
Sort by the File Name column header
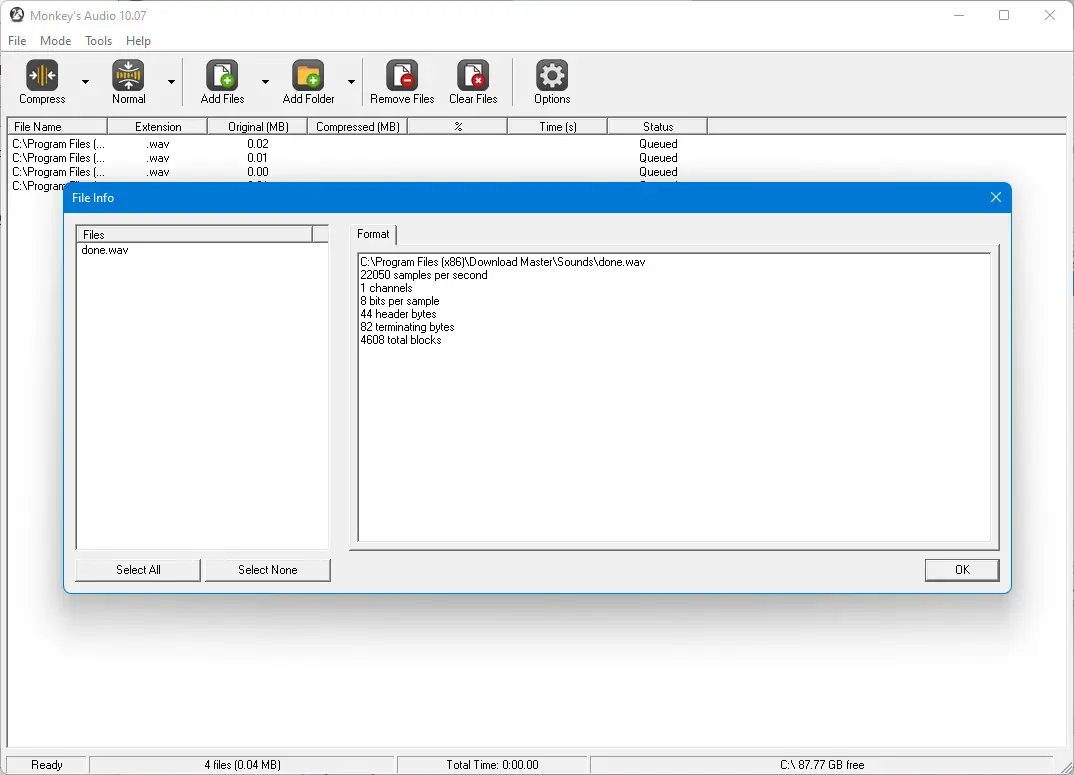pyautogui.click(x=58, y=127)
